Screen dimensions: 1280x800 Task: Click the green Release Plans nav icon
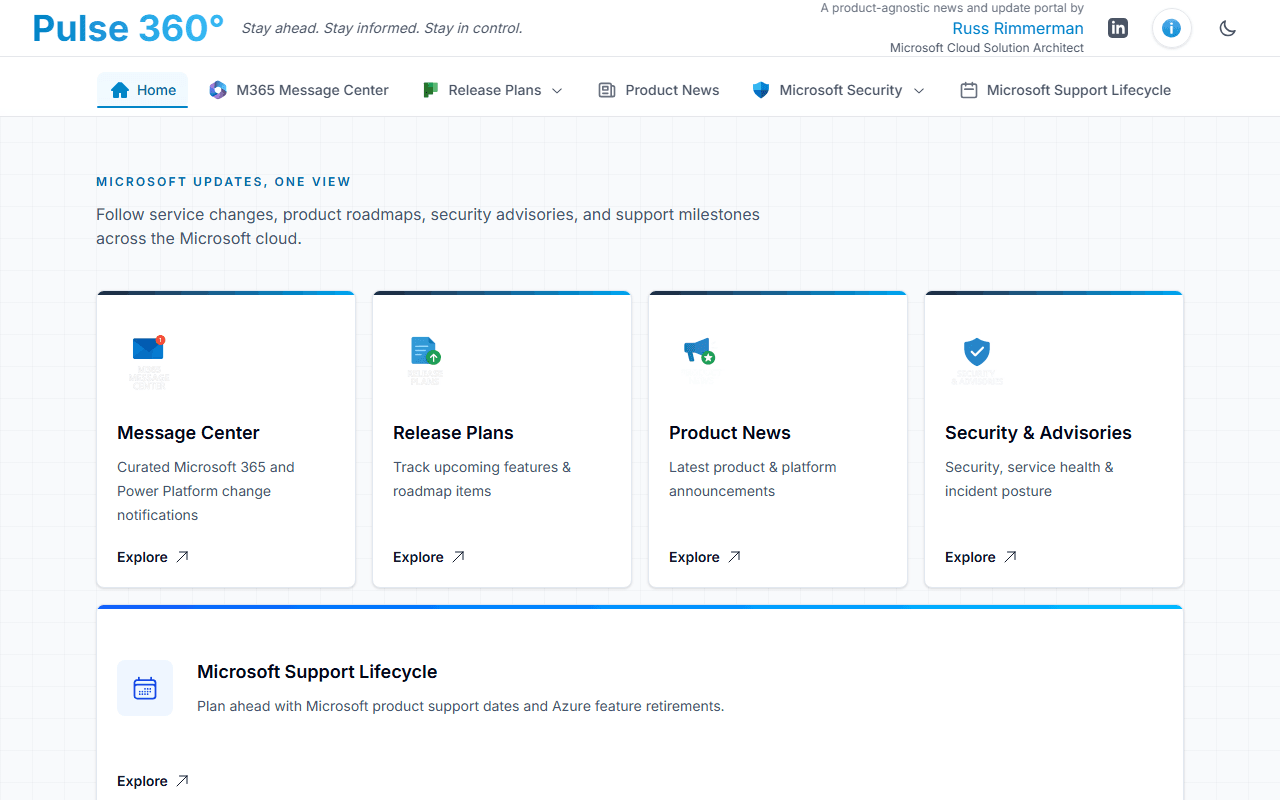(x=430, y=90)
